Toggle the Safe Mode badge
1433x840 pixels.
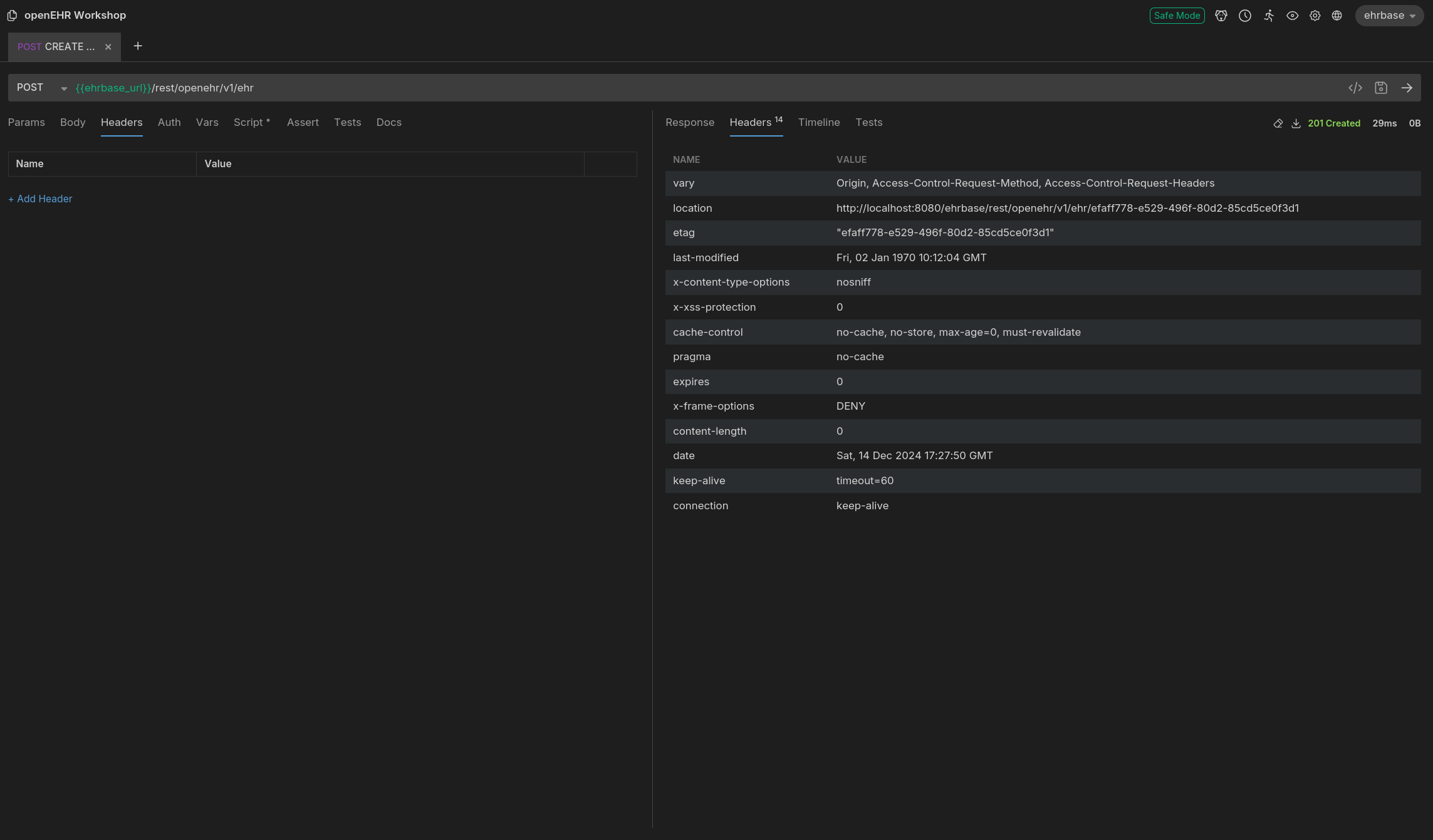(1176, 16)
